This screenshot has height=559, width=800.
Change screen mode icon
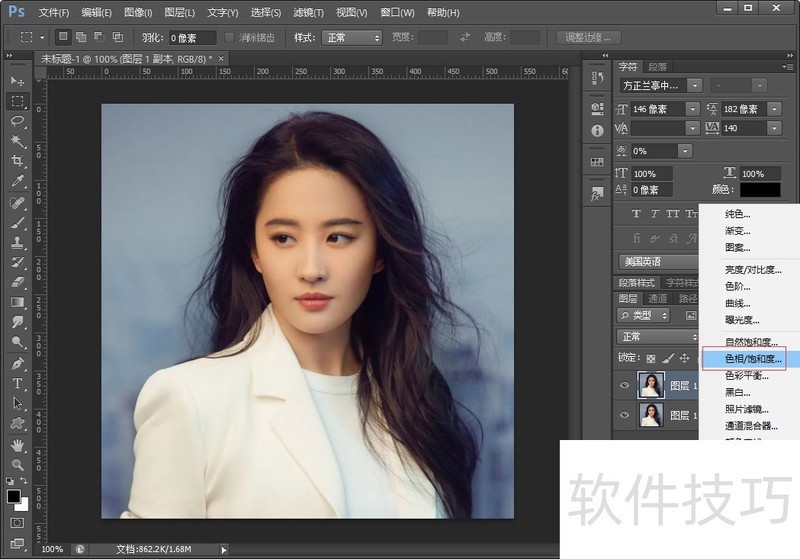[x=17, y=544]
